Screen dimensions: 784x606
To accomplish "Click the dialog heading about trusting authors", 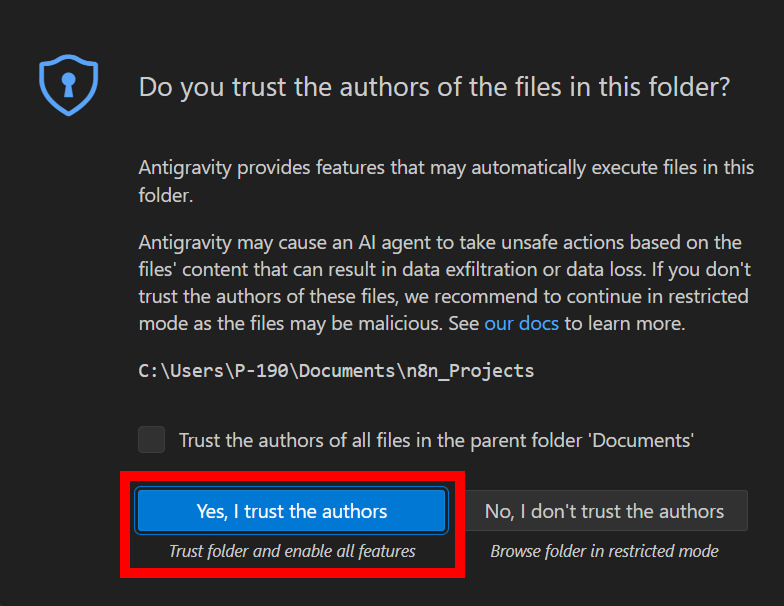I will pos(434,87).
